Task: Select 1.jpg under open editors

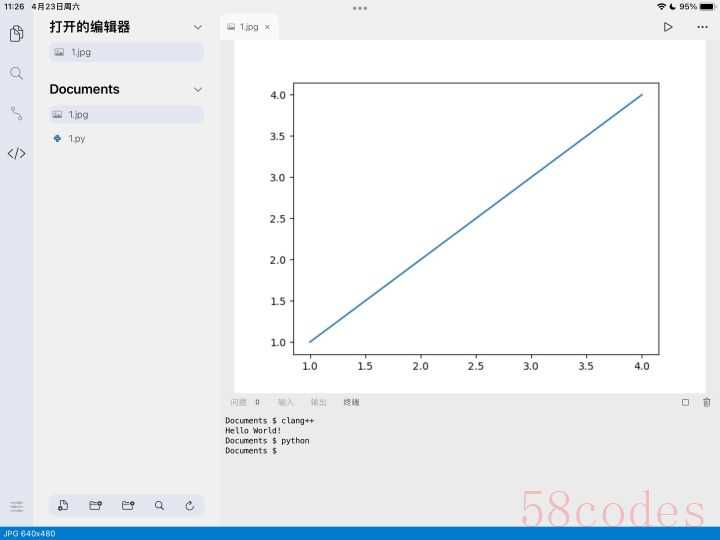Action: coord(126,52)
